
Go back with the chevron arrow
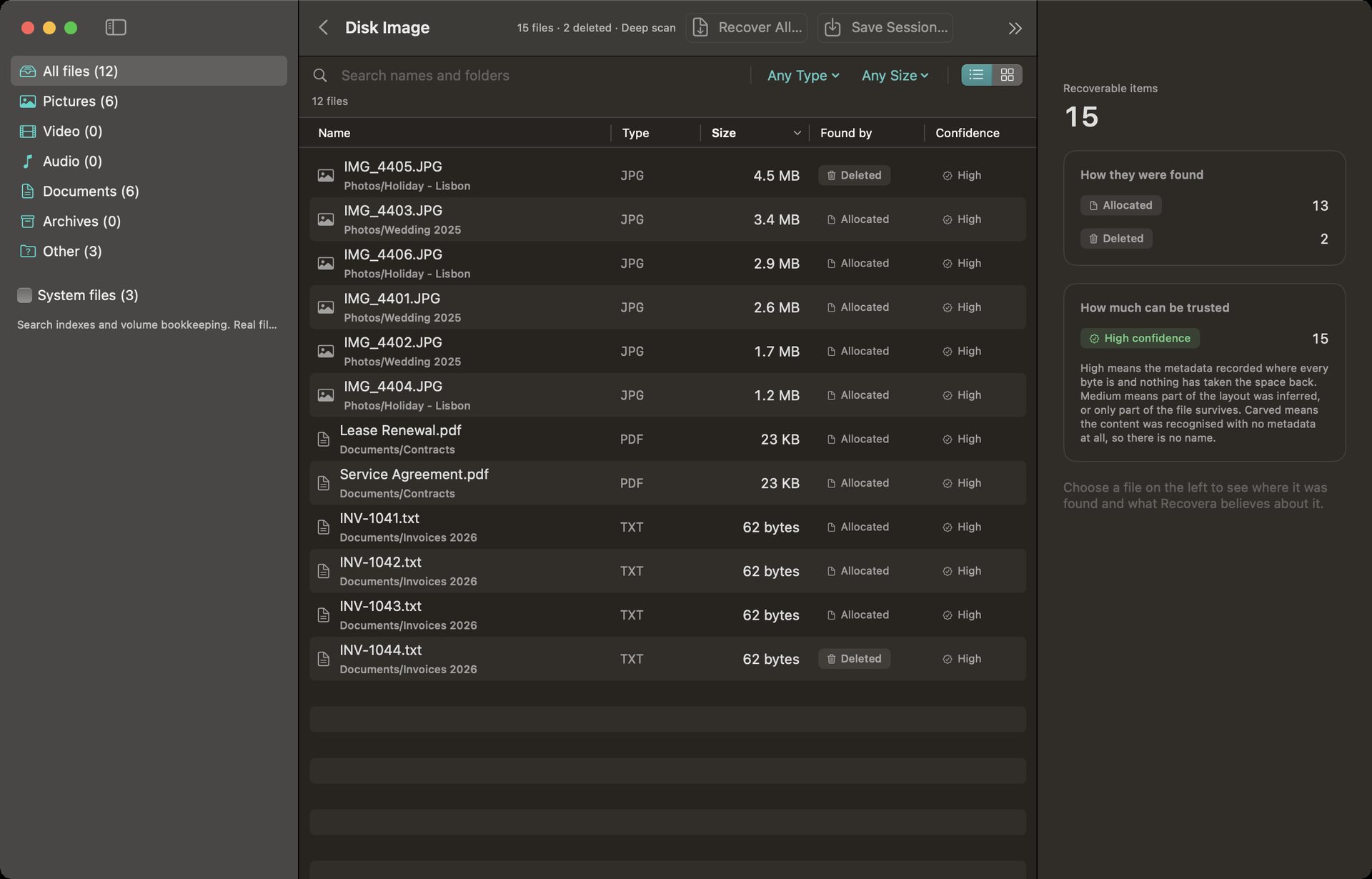pyautogui.click(x=323, y=27)
